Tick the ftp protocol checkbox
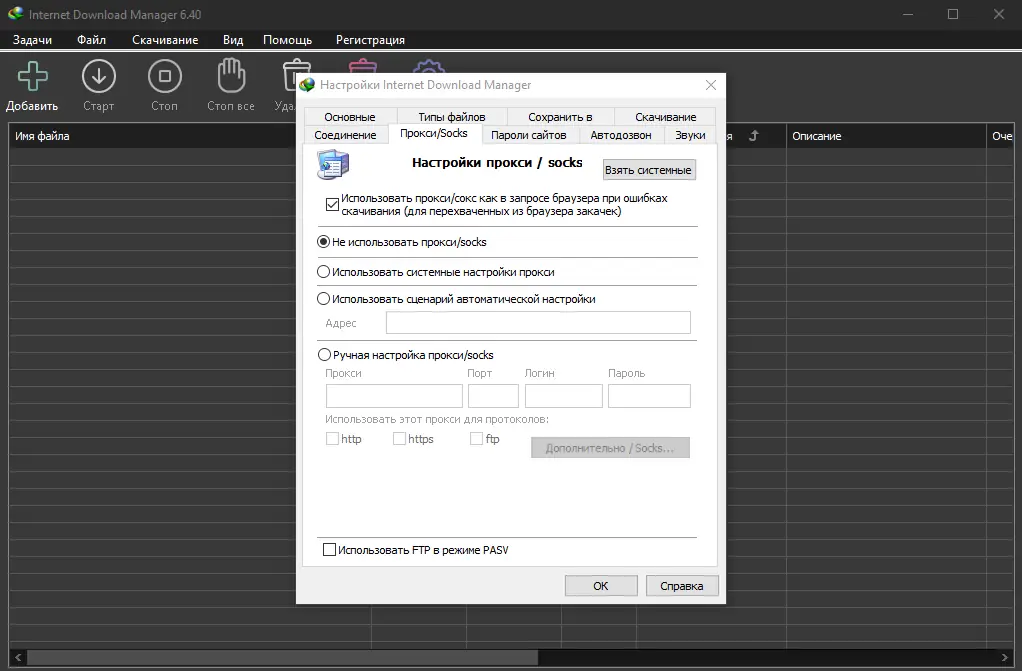The width and height of the screenshot is (1022, 671). click(476, 439)
